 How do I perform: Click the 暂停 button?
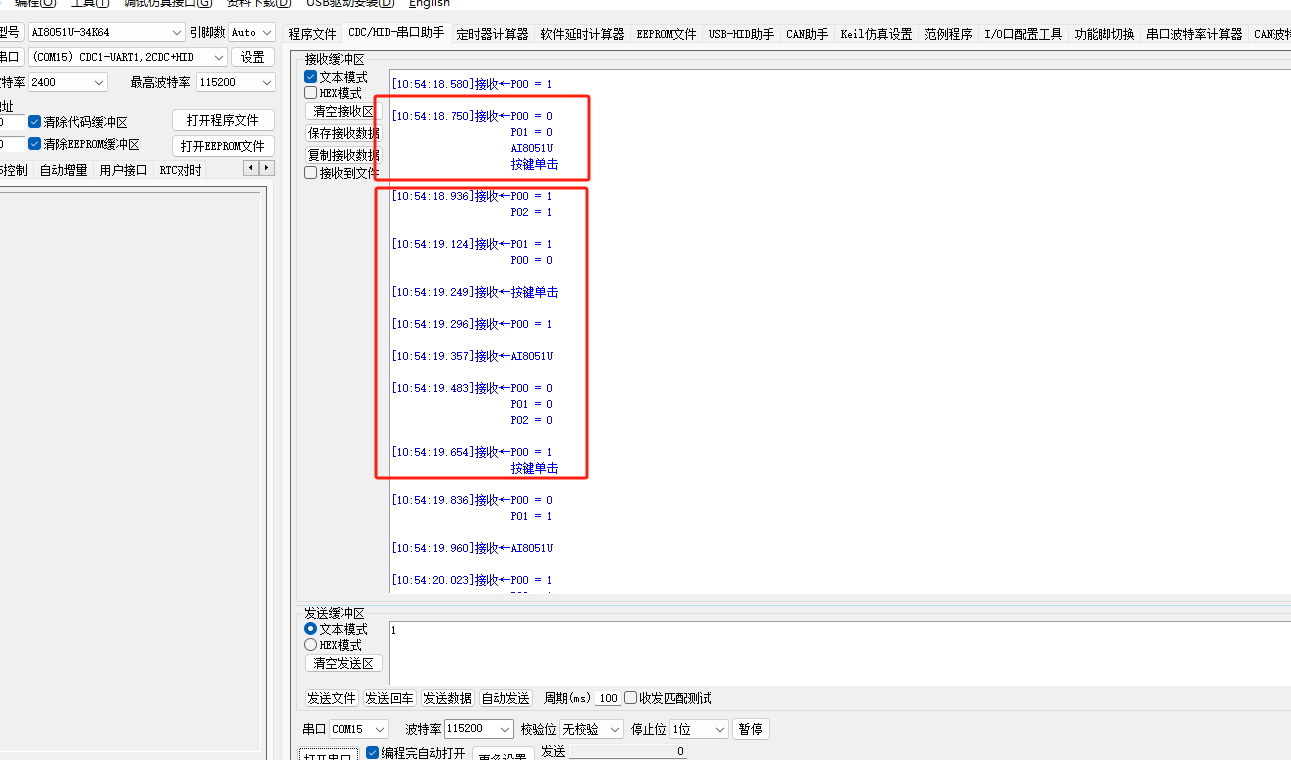751,729
